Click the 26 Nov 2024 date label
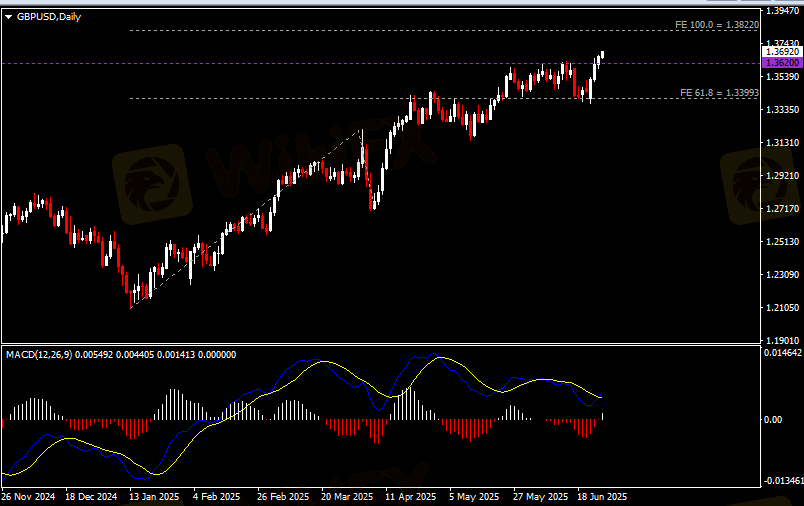This screenshot has width=804, height=506. point(30,496)
